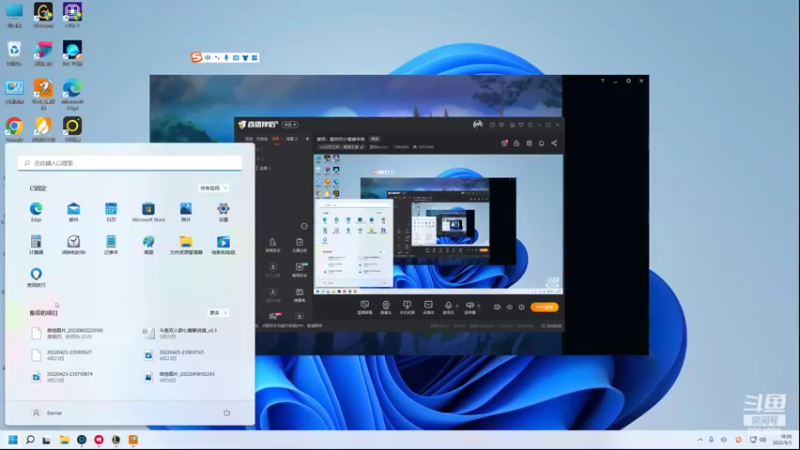The width and height of the screenshot is (800, 450).
Task: Open Alarms and Clock pinned app
Action: tap(73, 244)
